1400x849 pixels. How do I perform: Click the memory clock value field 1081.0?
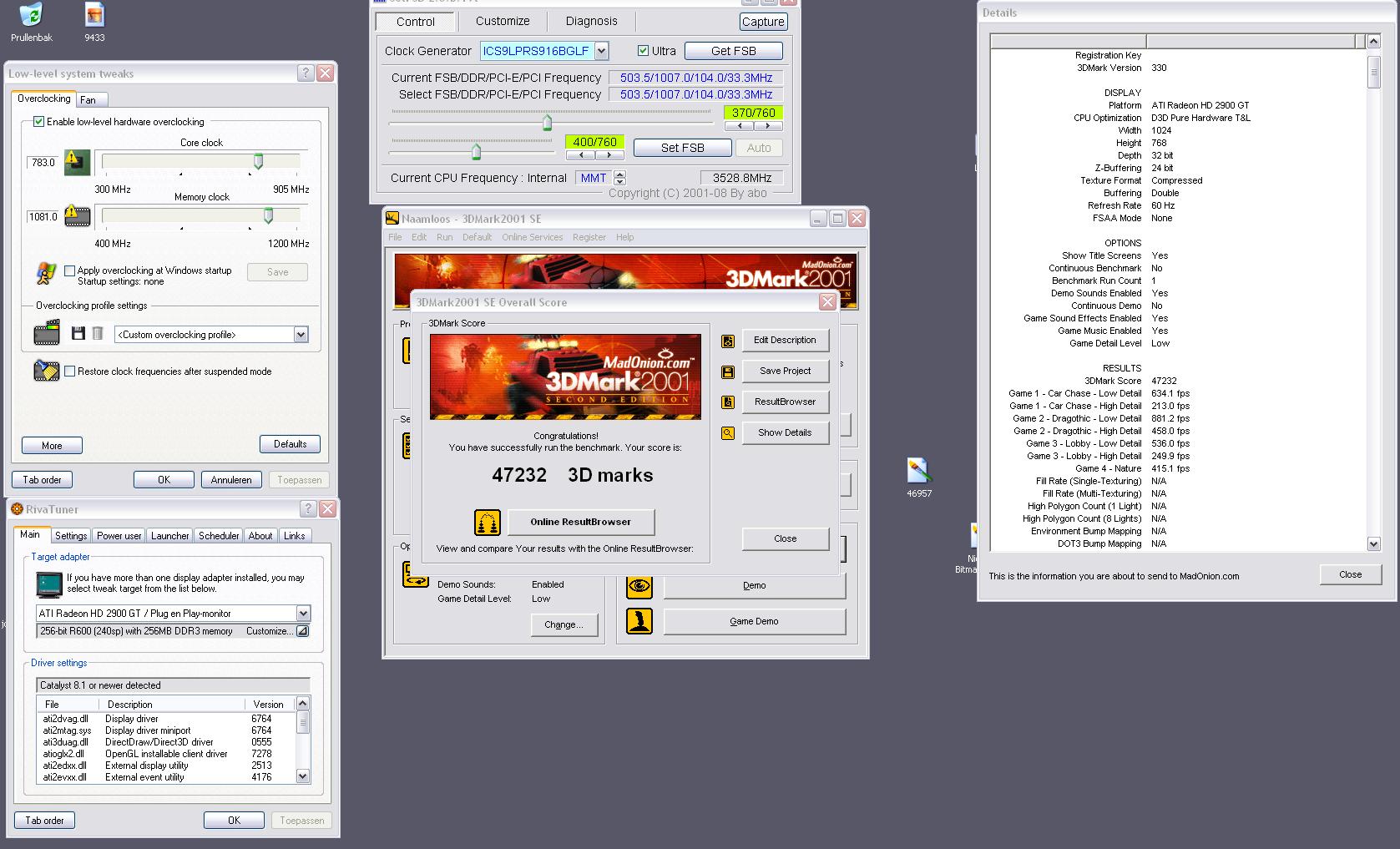43,217
